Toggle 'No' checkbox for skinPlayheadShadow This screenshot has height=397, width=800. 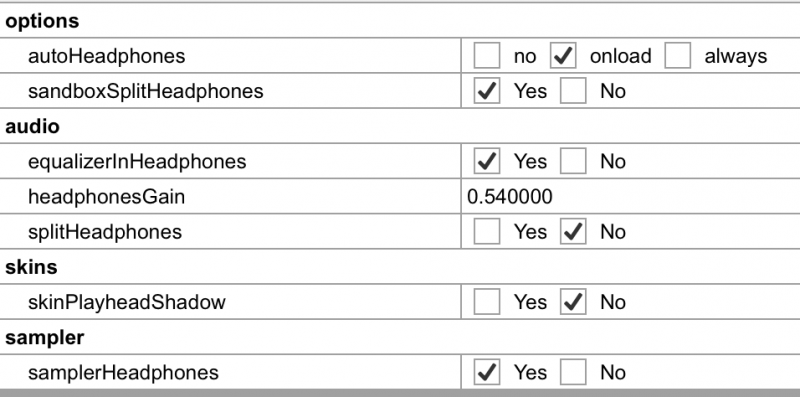[x=573, y=302]
